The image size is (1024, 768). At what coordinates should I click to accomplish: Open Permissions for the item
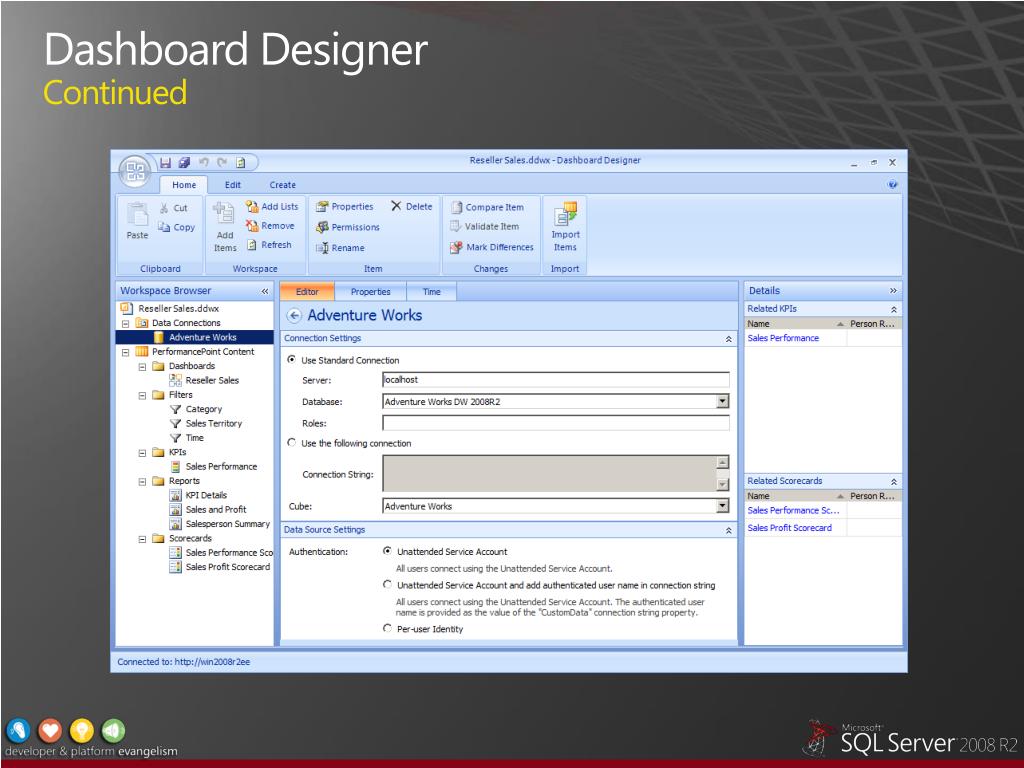pos(347,227)
